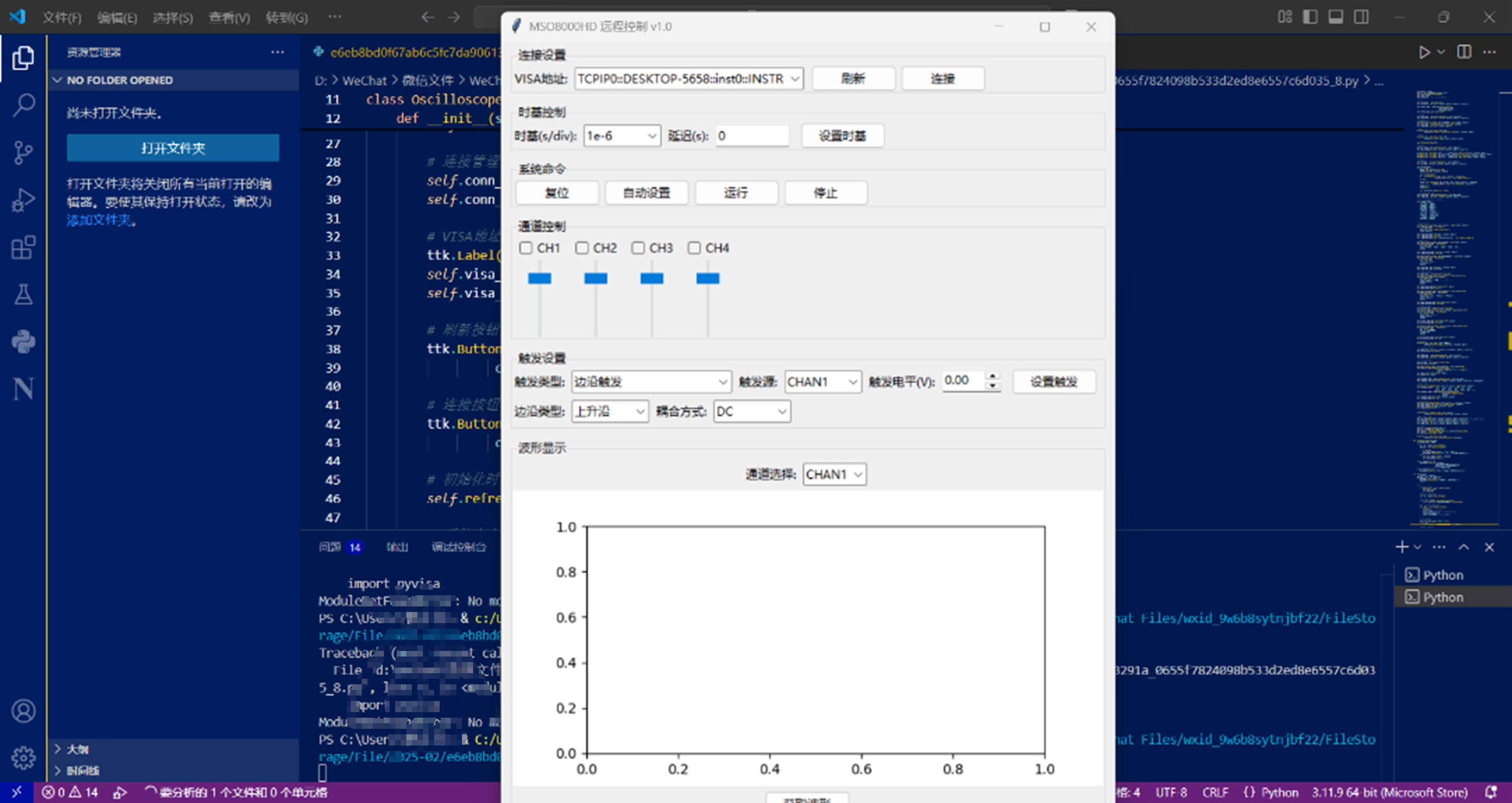This screenshot has height=803, width=1512.
Task: Open the Manage gear icon
Action: point(24,758)
